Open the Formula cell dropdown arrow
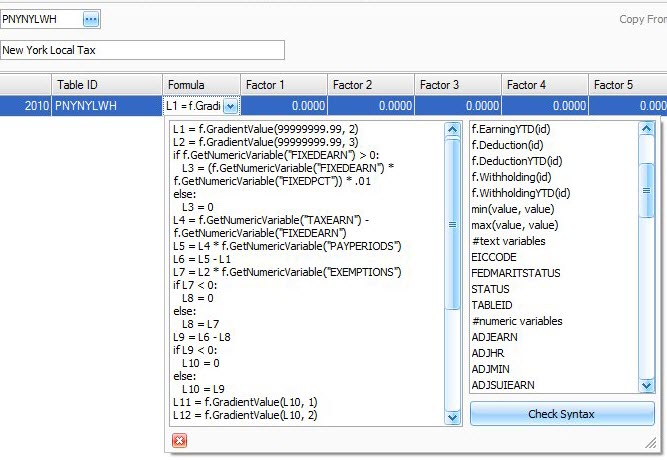The width and height of the screenshot is (667, 460). point(230,105)
